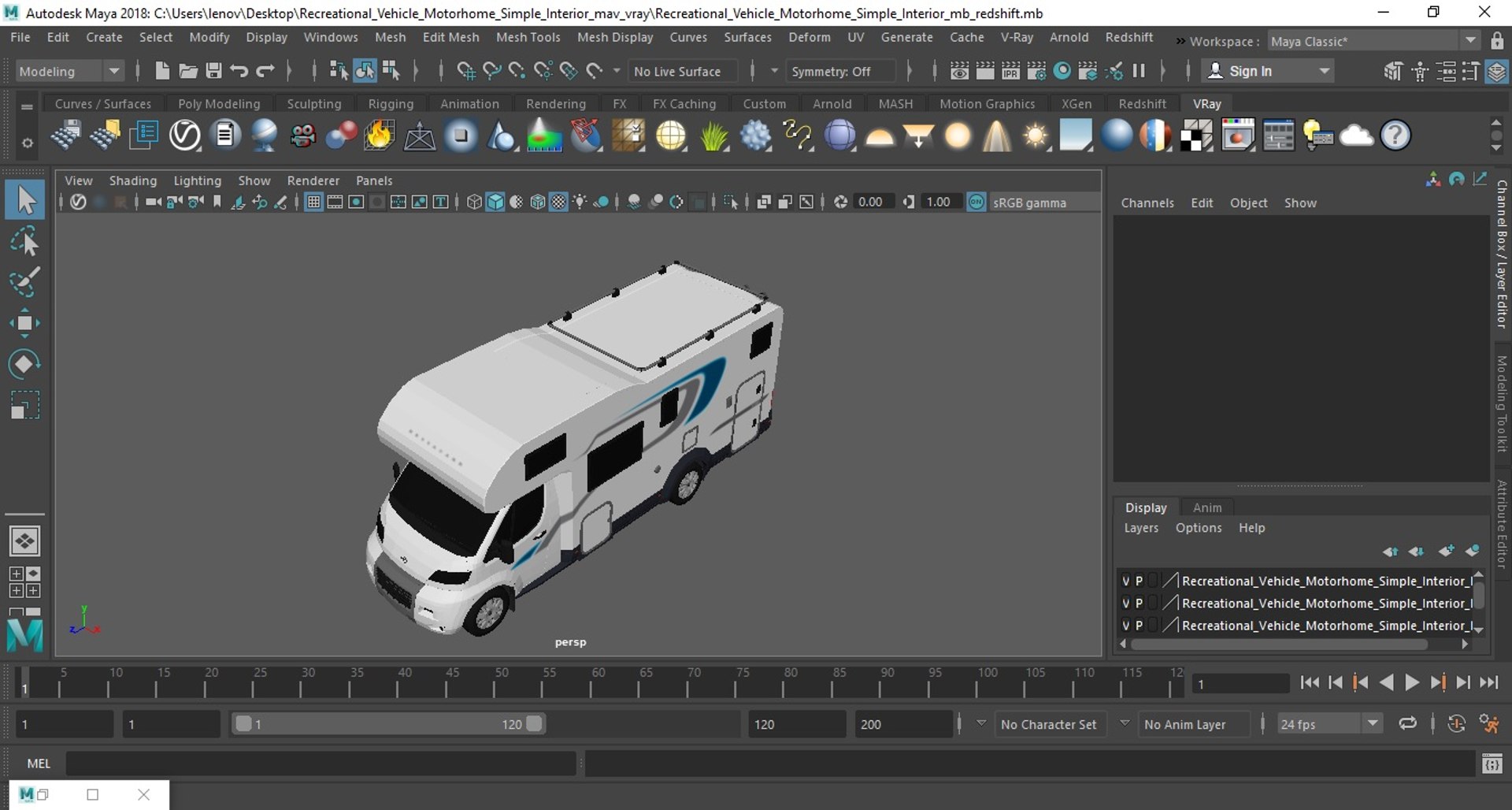The height and width of the screenshot is (810, 1512).
Task: Toggle the Auto Keyframe button
Action: coord(1456,724)
